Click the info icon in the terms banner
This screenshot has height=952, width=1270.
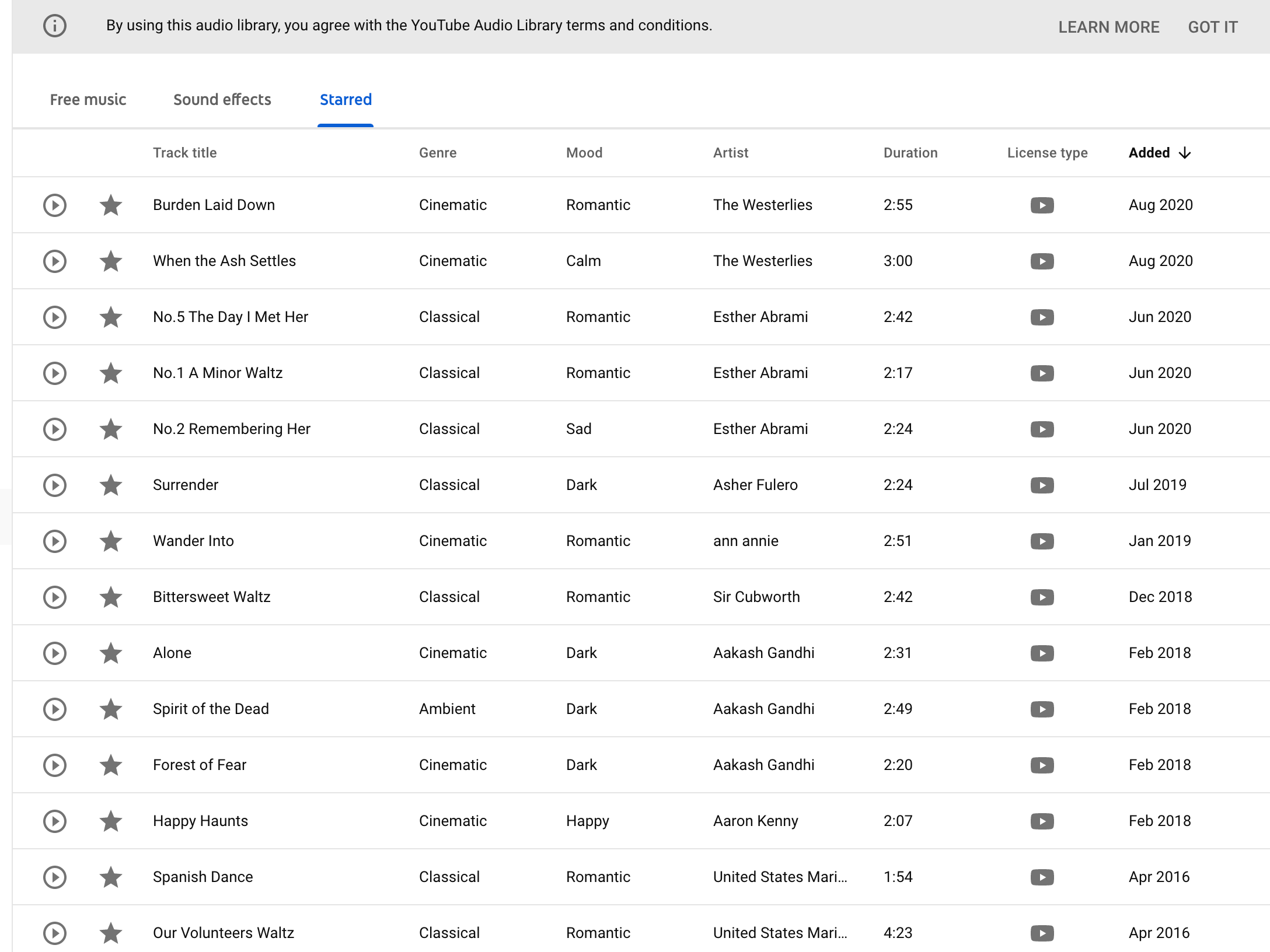point(55,26)
